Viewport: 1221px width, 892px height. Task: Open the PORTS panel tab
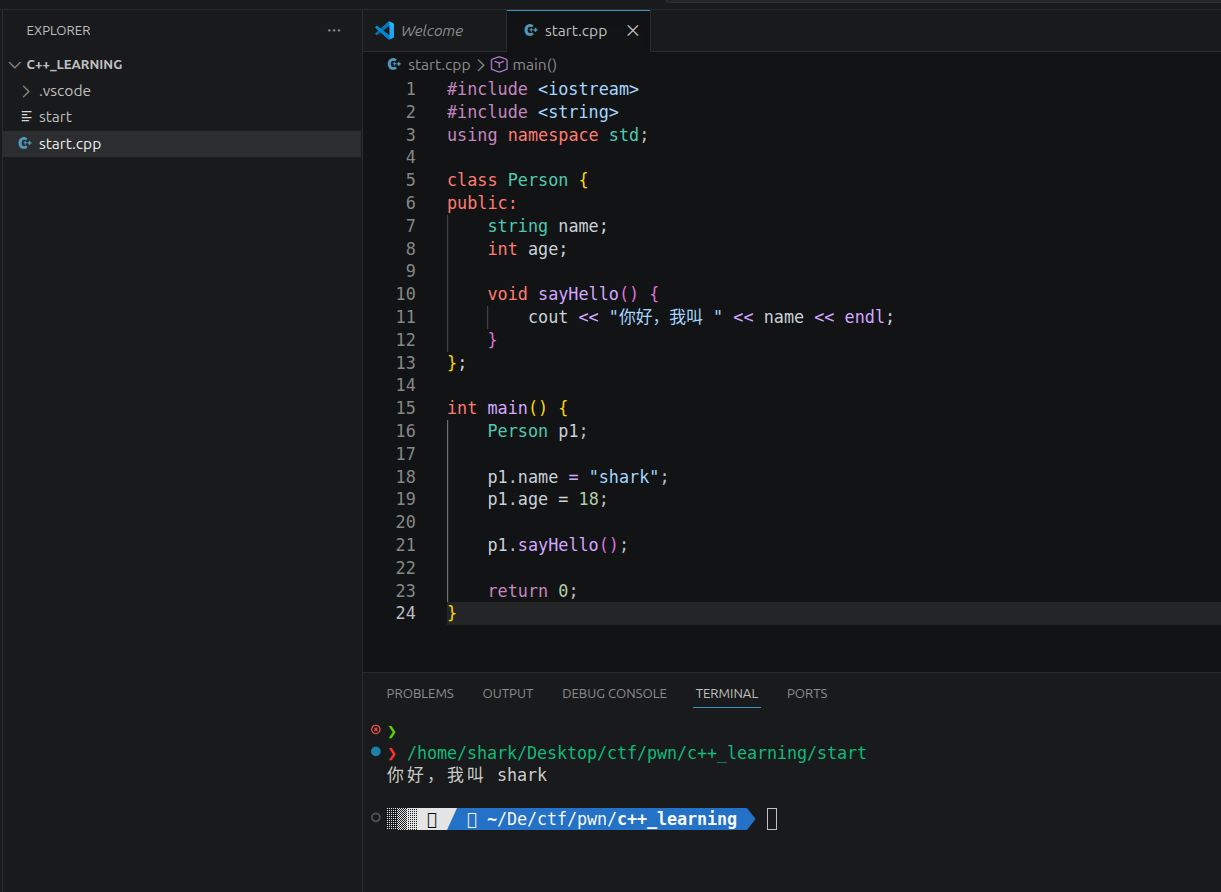point(807,694)
